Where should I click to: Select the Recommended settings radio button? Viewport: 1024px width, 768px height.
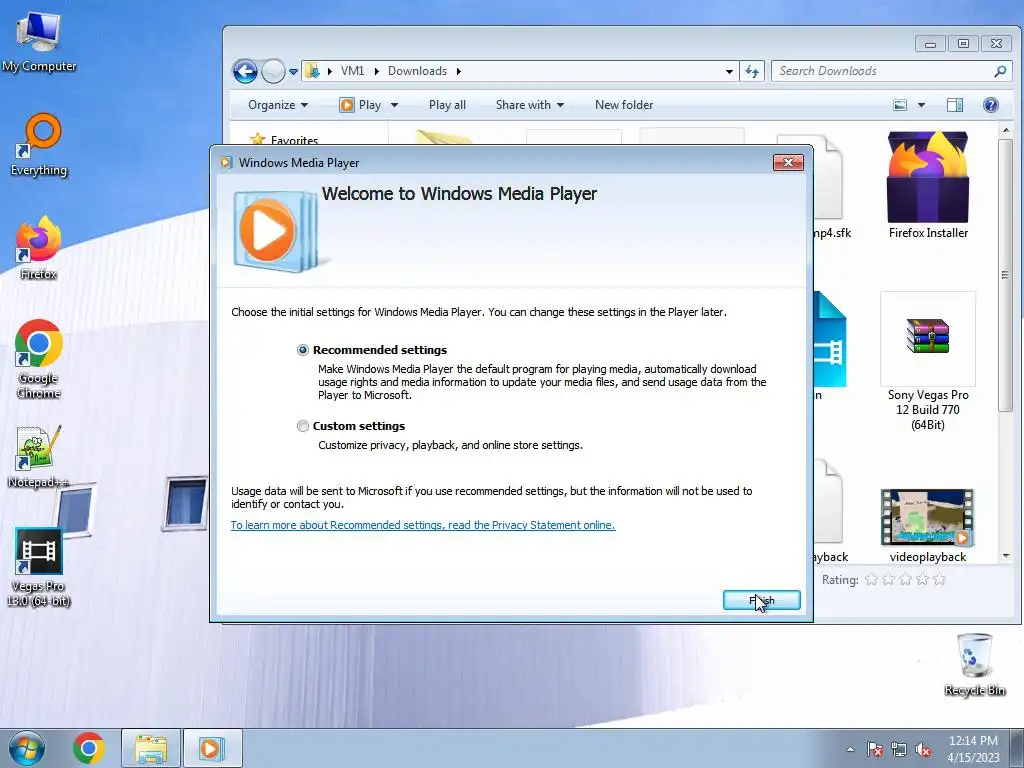coord(302,350)
